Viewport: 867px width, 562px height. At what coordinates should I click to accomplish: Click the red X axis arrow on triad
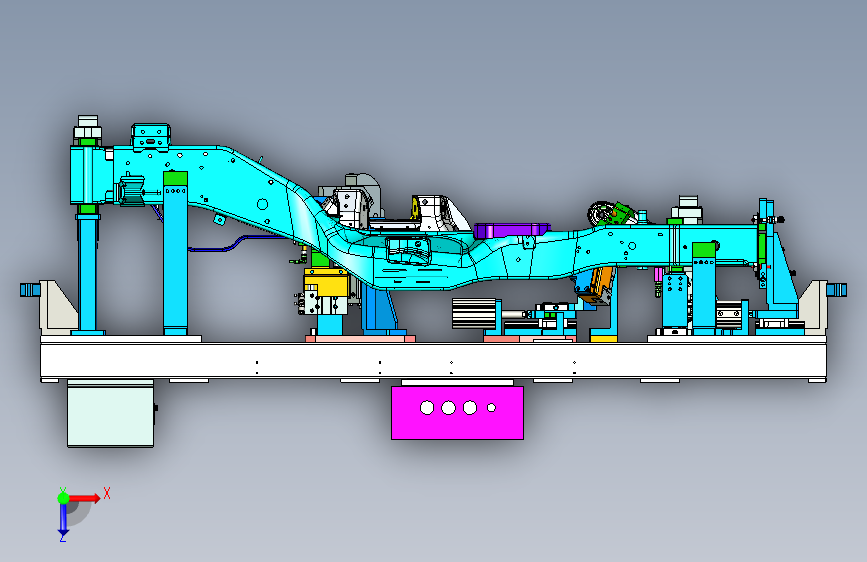pyautogui.click(x=84, y=498)
